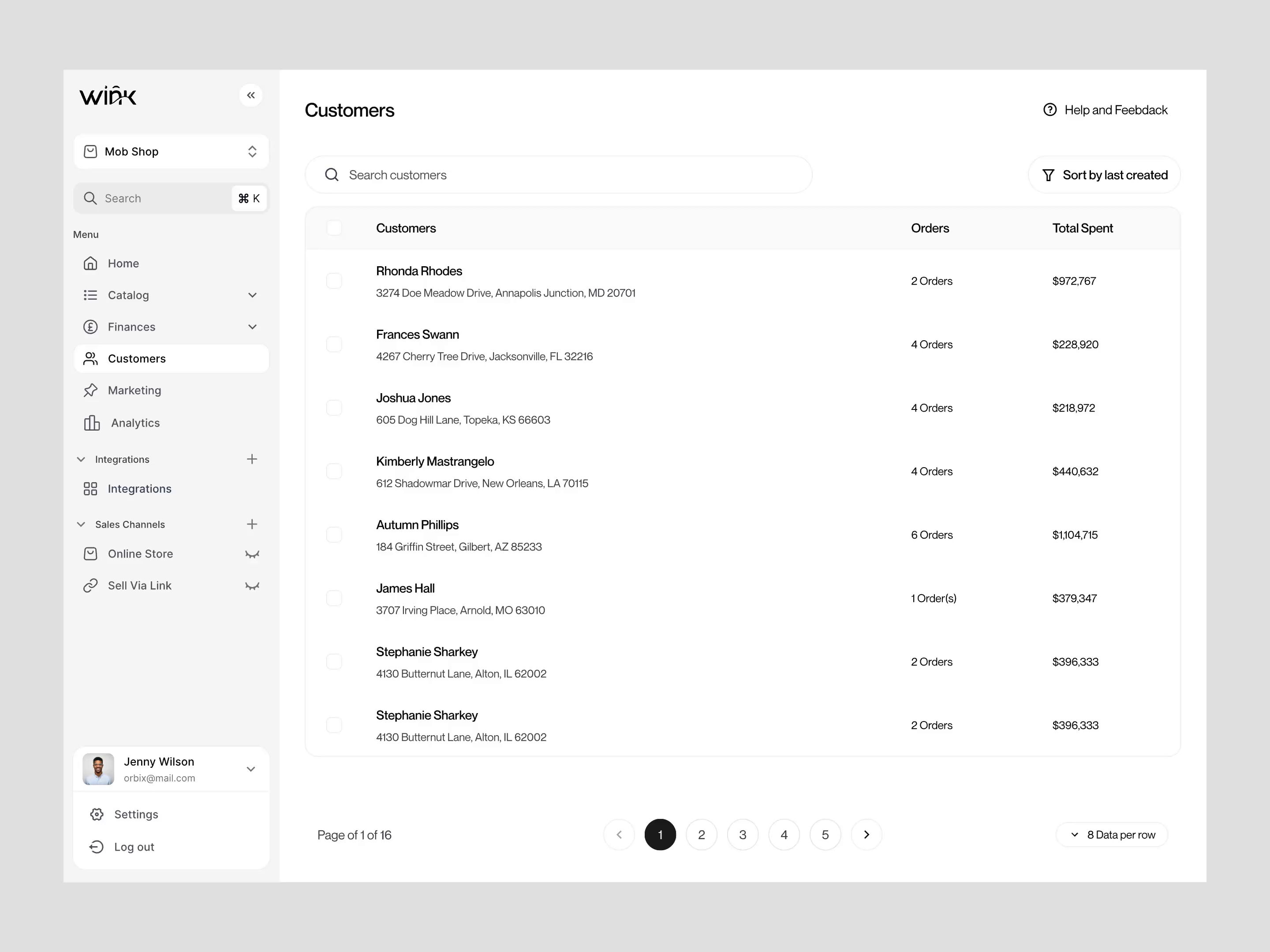Screen dimensions: 1270x952
Task: Toggle Online Store visibility eye icon
Action: pyautogui.click(x=252, y=554)
